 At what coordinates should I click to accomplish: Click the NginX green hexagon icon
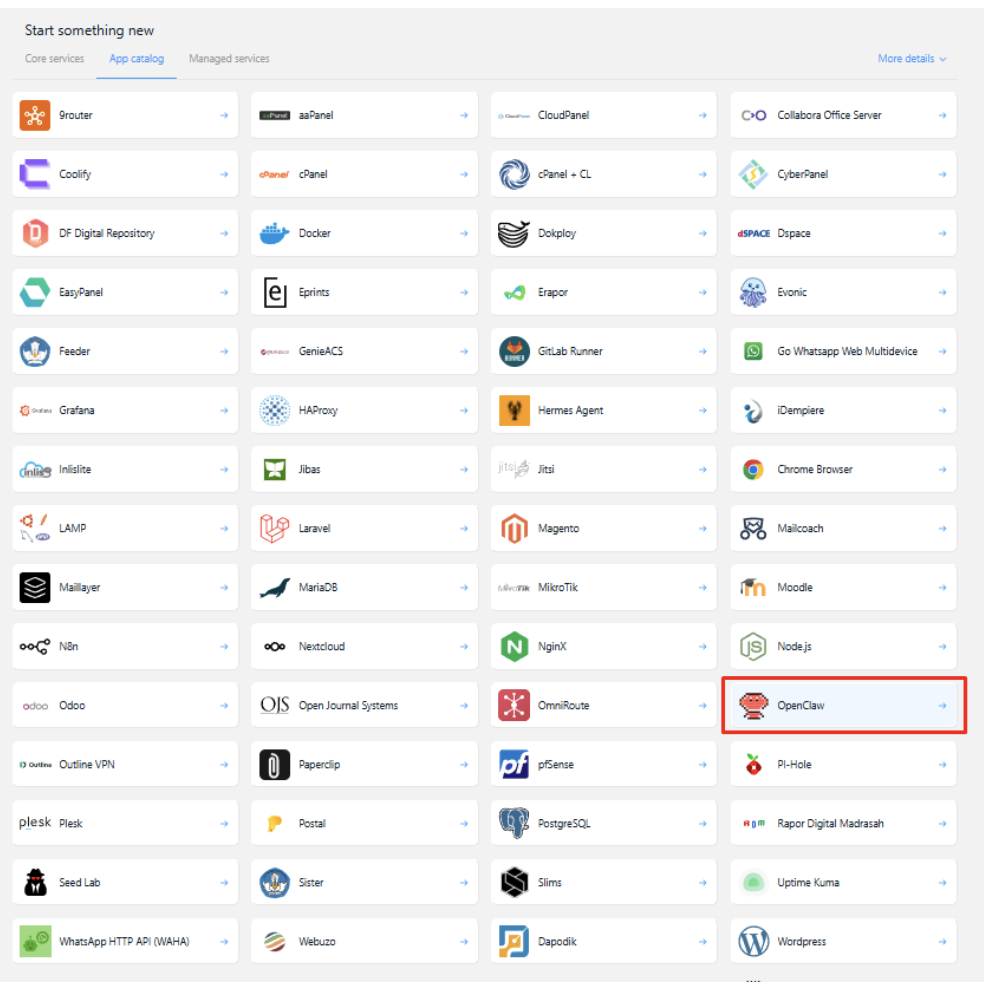(514, 646)
